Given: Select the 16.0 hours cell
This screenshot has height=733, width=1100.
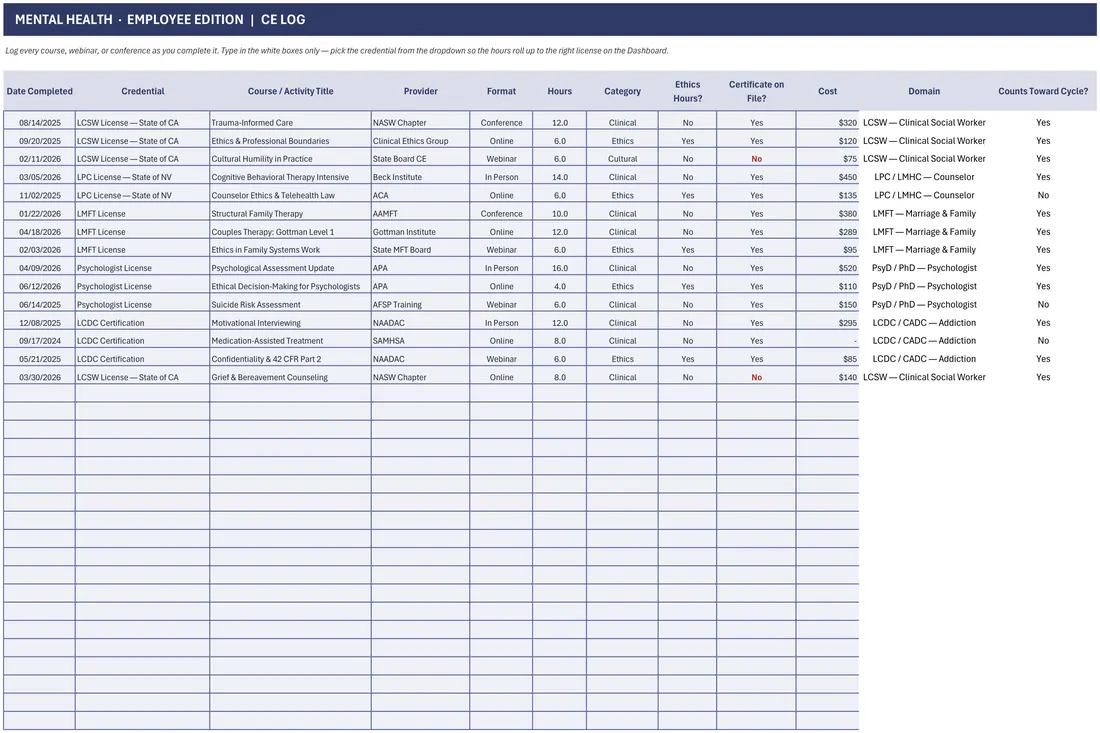Looking at the screenshot, I should (560, 268).
